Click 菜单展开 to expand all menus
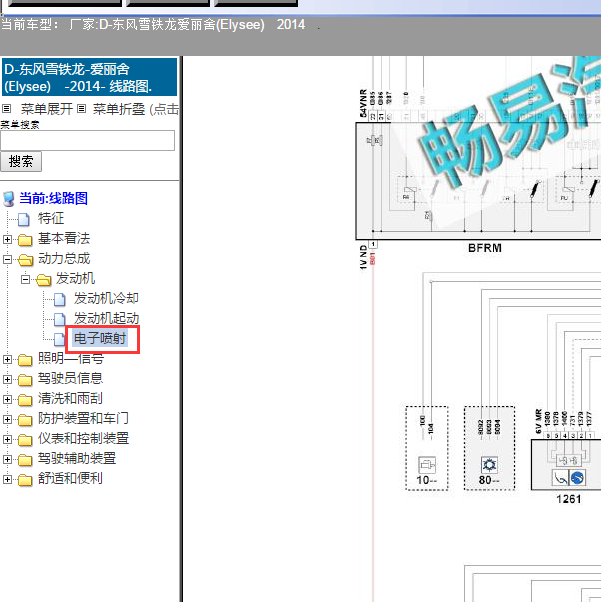Image resolution: width=601 pixels, height=602 pixels. [x=47, y=109]
